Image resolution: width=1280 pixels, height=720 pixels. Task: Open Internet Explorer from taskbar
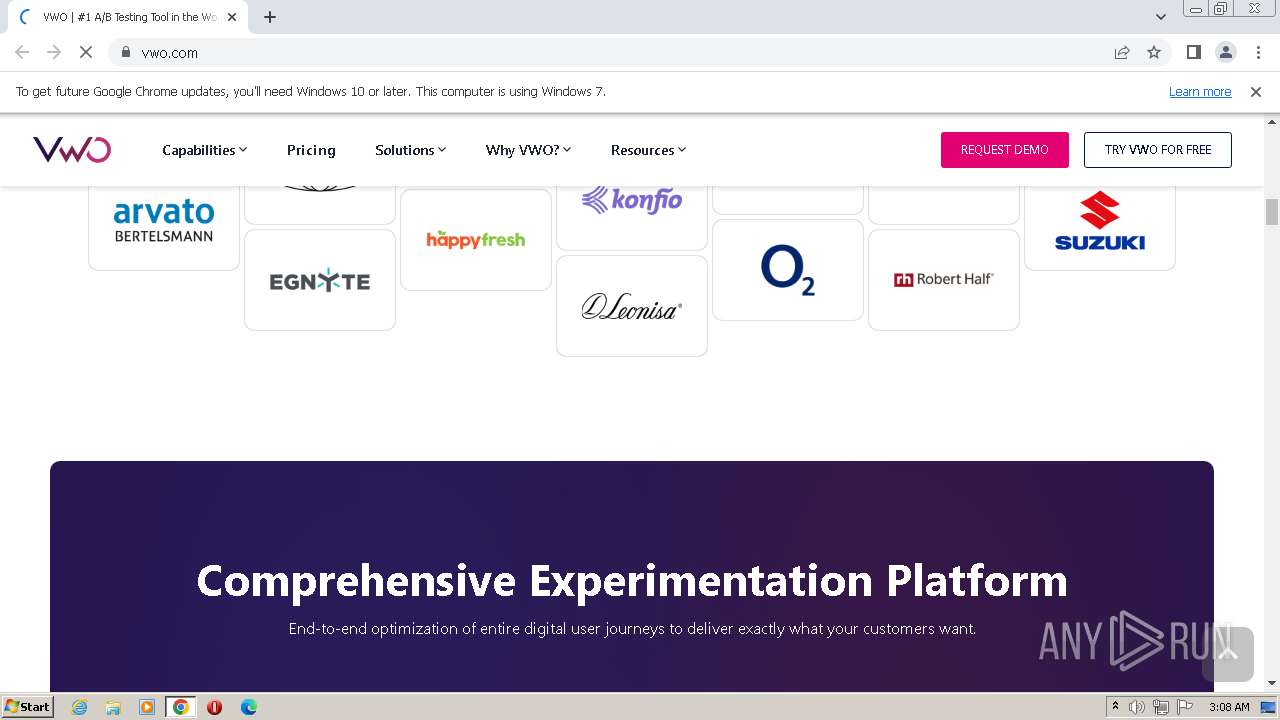79,707
